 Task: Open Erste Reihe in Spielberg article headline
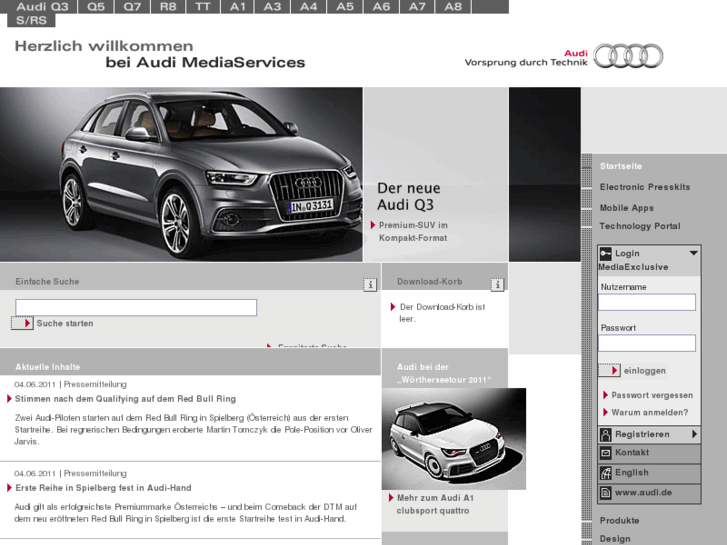coord(103,488)
